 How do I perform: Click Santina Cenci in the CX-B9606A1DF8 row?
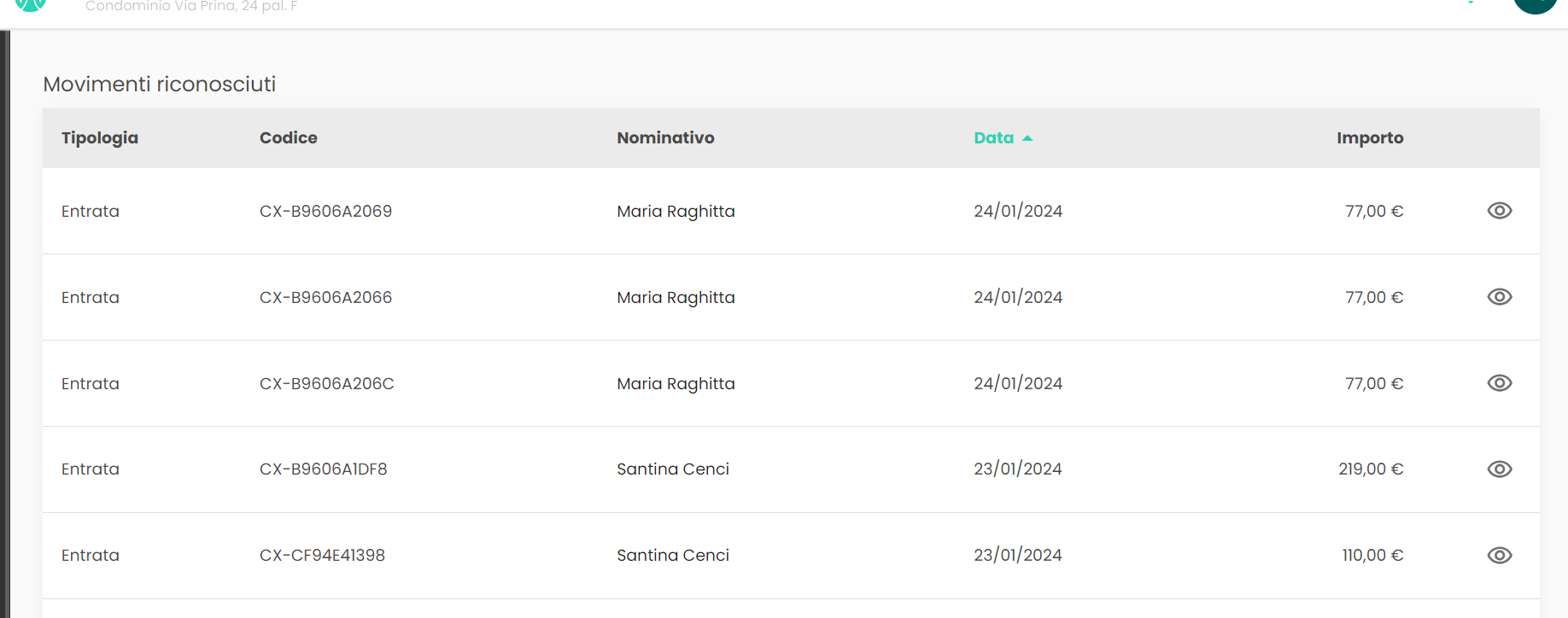pos(673,469)
